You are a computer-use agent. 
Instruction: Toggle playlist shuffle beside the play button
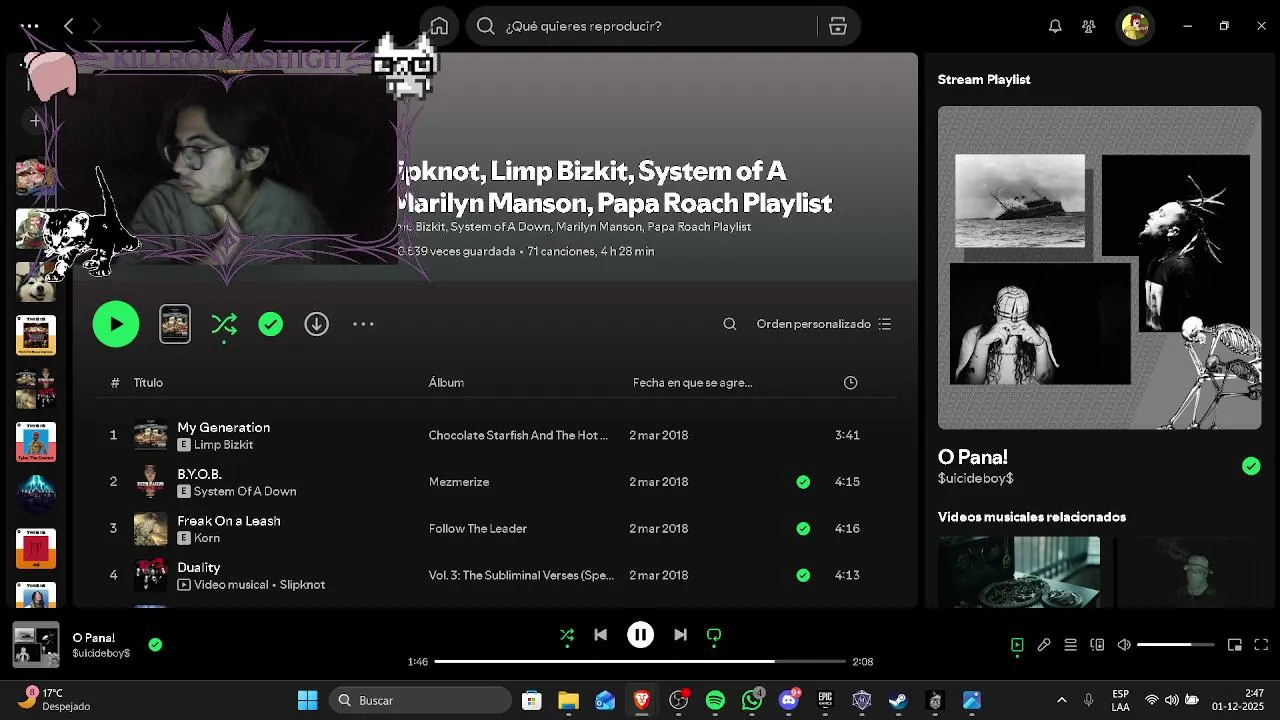224,324
